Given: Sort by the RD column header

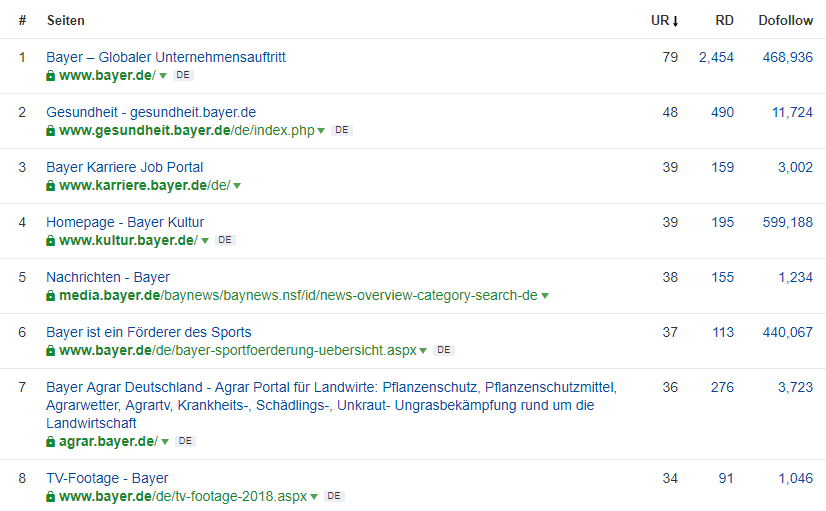Looking at the screenshot, I should click(724, 21).
